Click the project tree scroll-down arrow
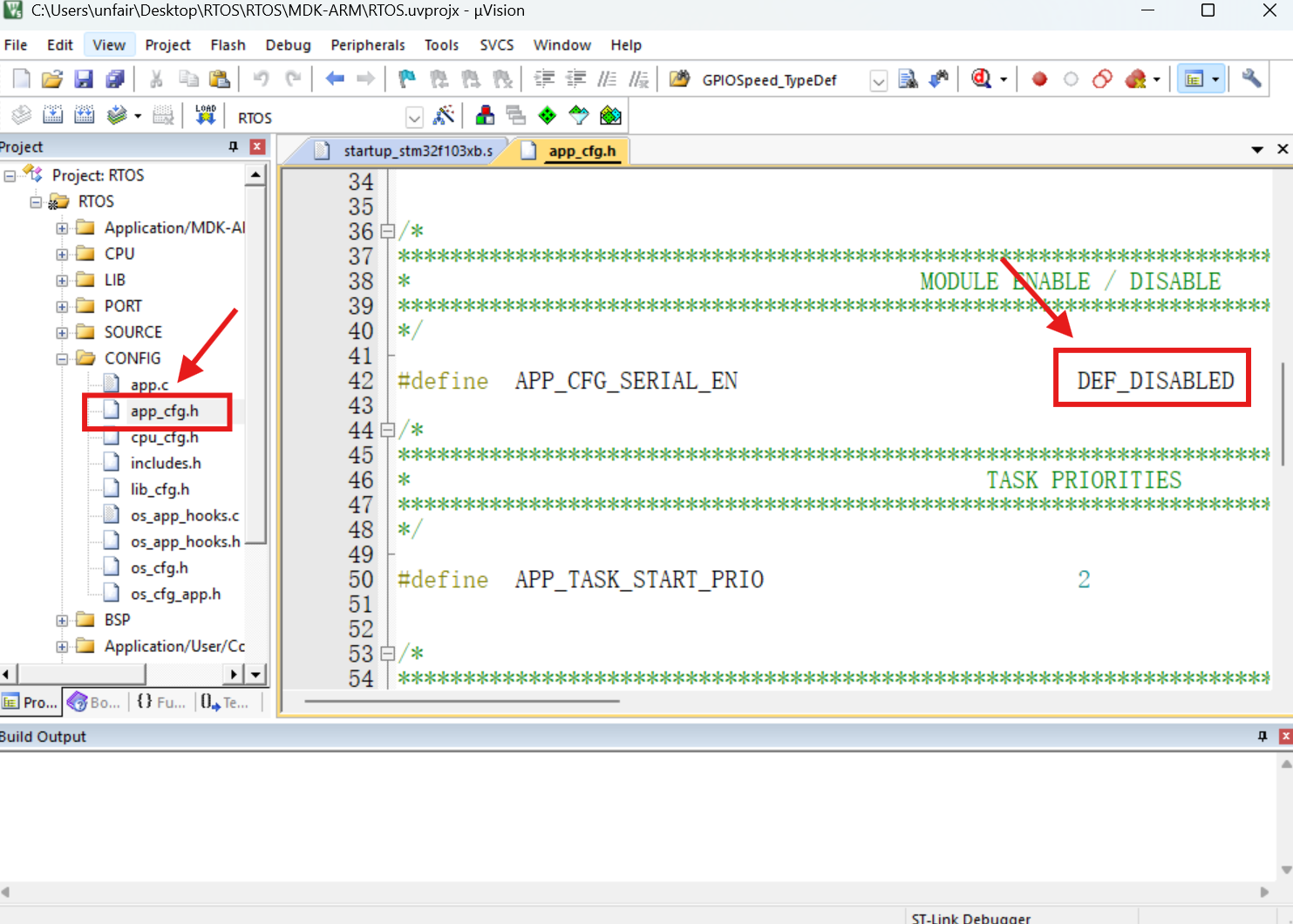Screen dimensions: 1293x924 255,674
